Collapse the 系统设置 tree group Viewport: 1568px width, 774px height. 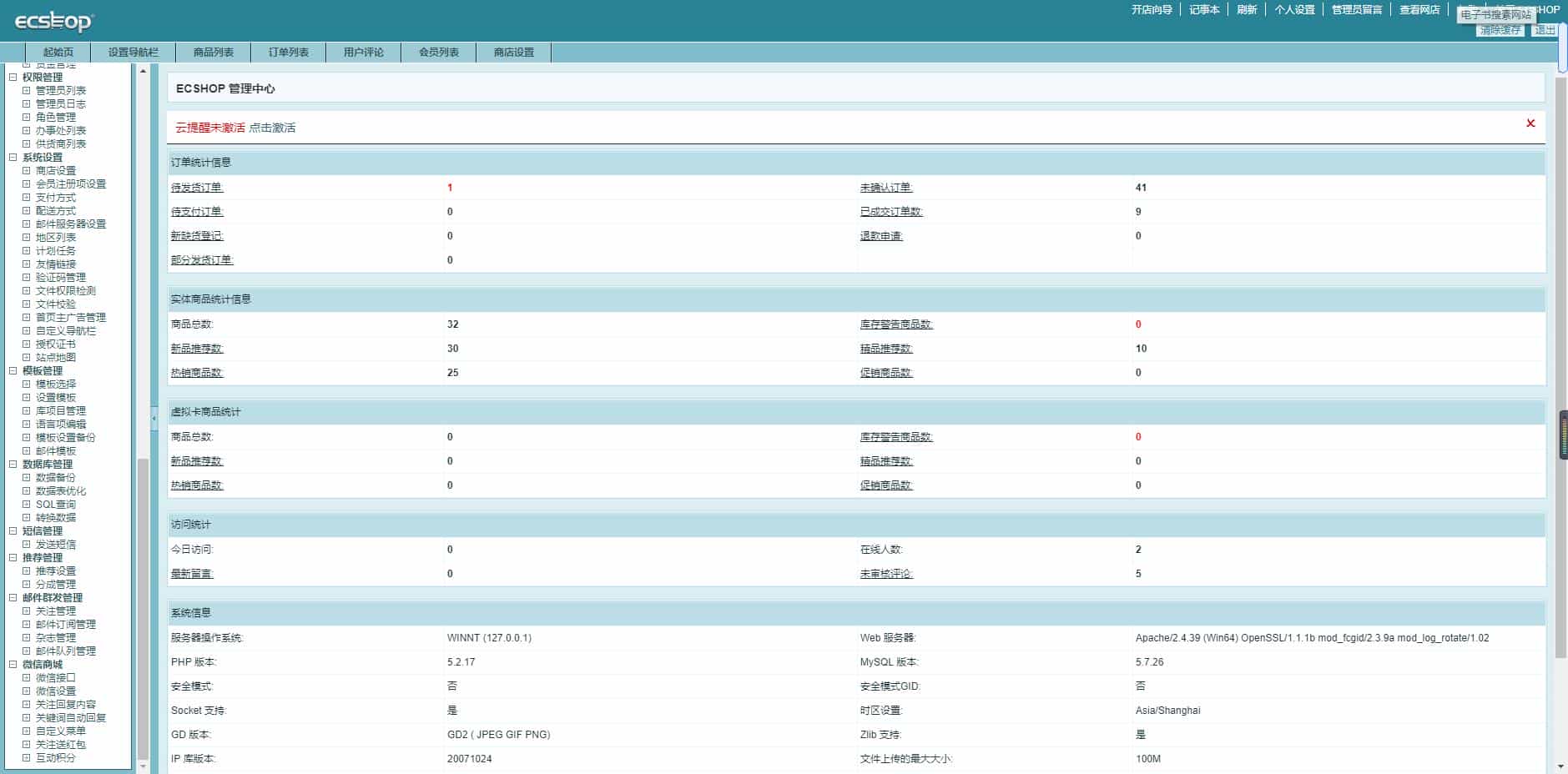[x=13, y=158]
